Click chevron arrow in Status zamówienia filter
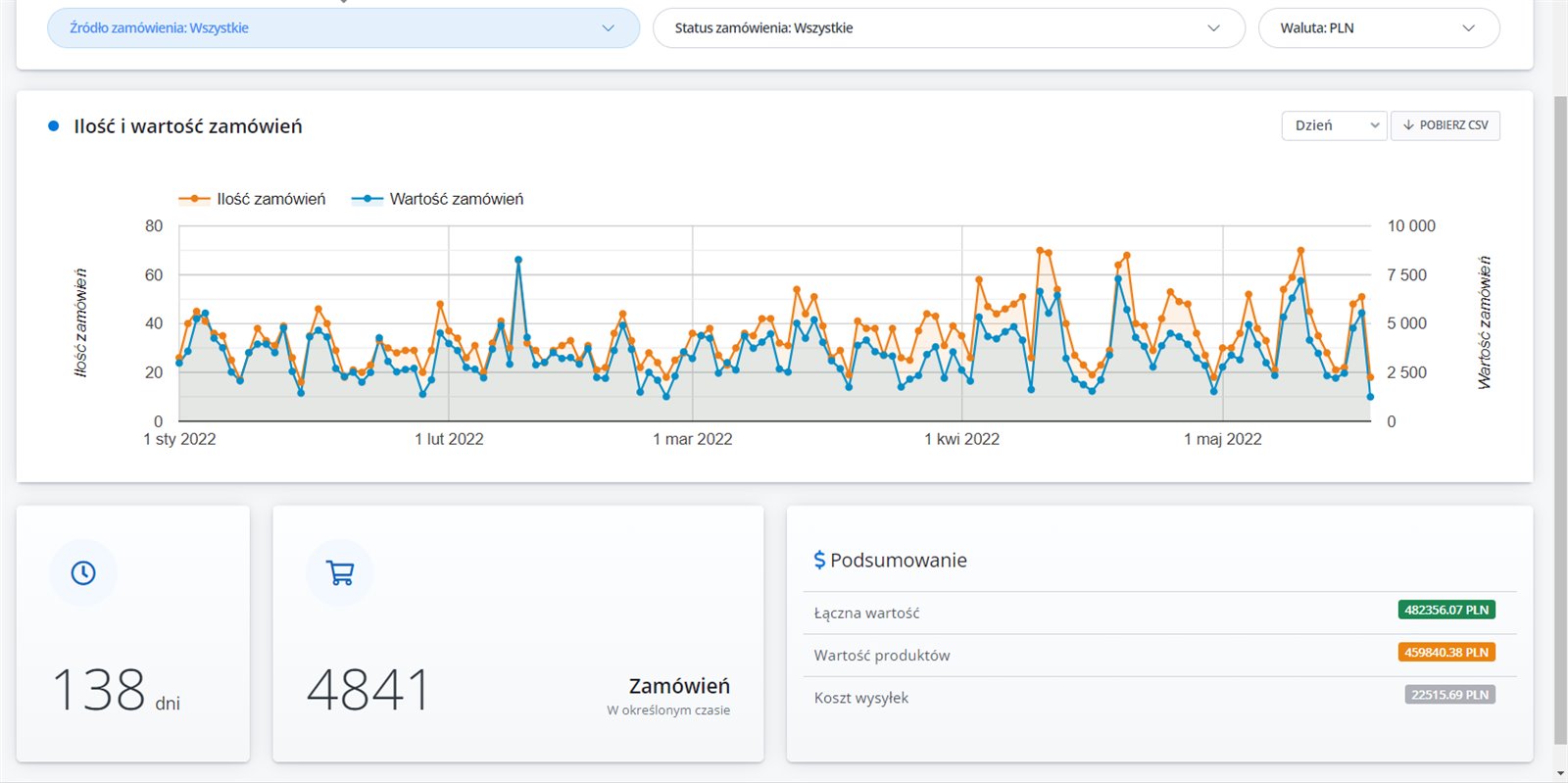The image size is (1568, 783). tap(1213, 28)
